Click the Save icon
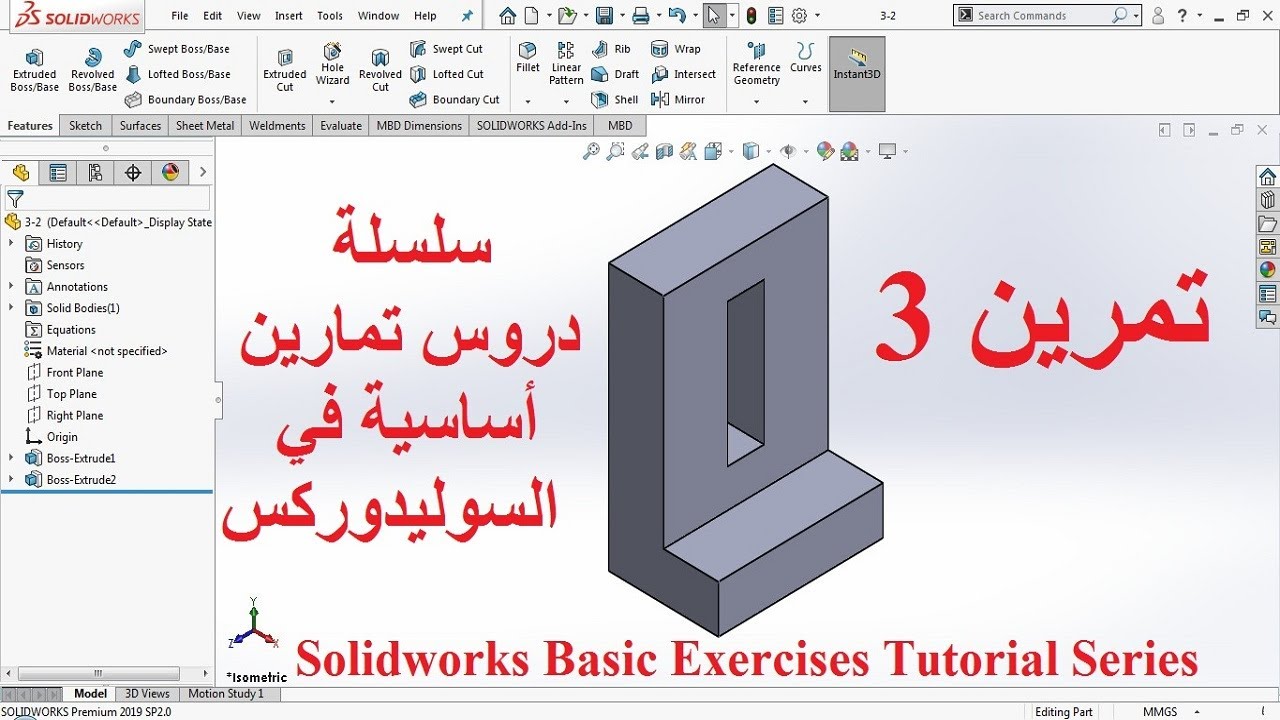 coord(604,16)
